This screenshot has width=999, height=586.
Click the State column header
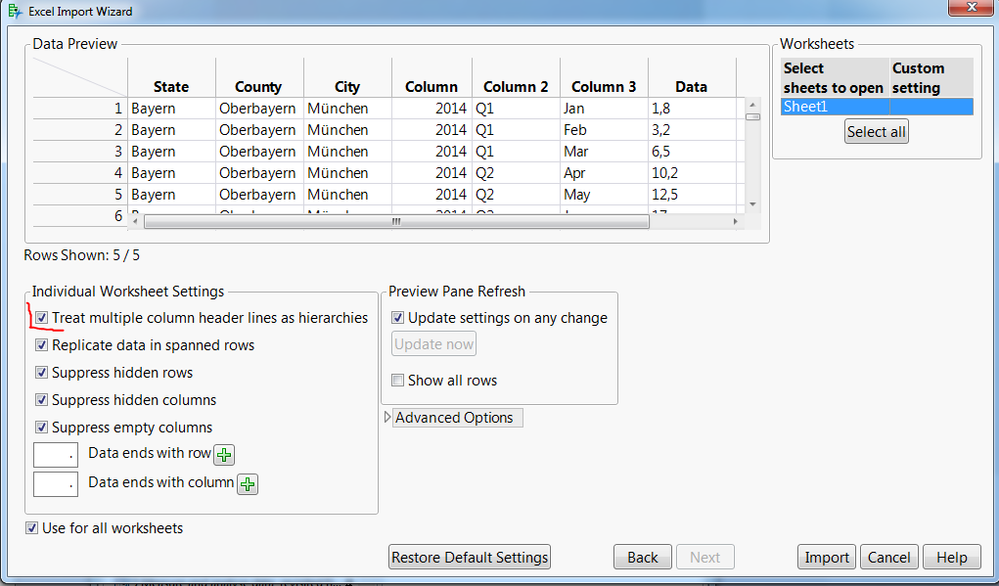click(171, 87)
